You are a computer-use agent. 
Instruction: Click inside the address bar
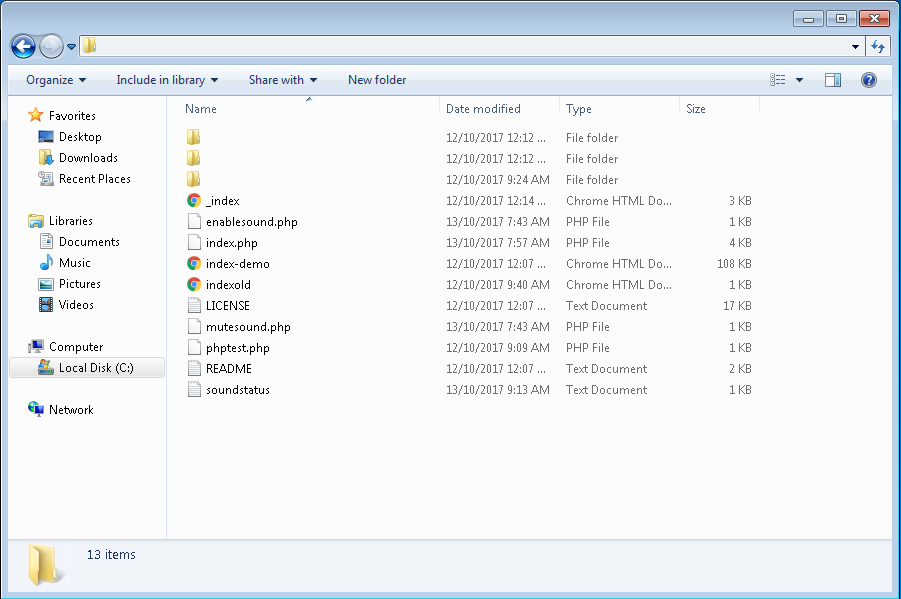coord(450,46)
